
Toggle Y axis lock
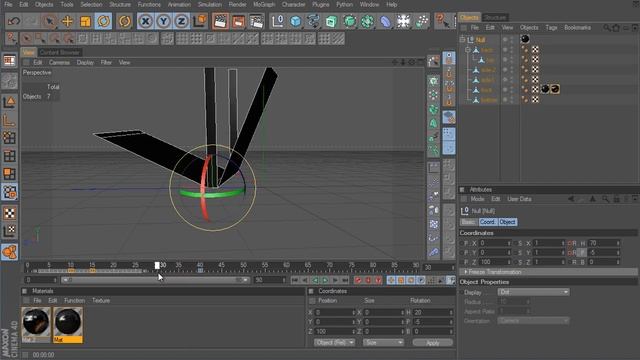[163, 21]
